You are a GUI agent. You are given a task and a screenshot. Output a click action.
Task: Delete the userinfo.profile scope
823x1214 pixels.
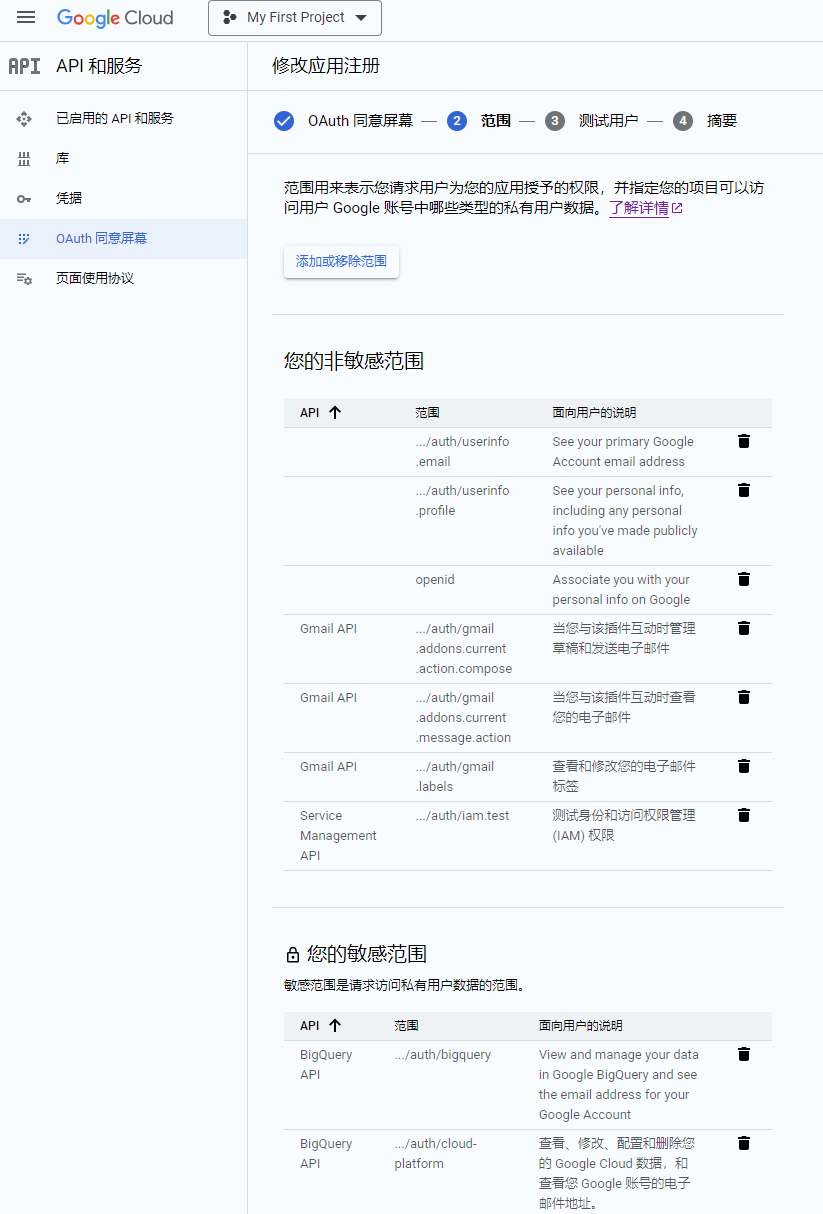(744, 490)
